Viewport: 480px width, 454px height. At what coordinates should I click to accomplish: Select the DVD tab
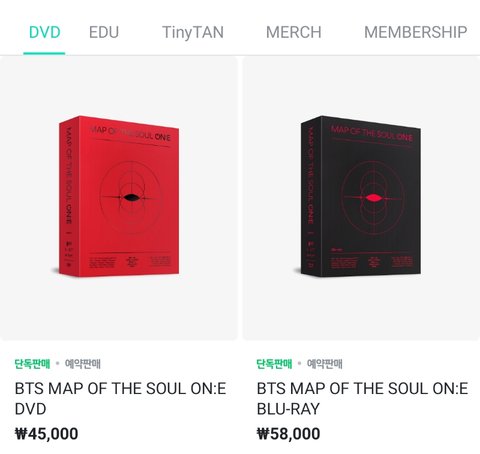45,32
